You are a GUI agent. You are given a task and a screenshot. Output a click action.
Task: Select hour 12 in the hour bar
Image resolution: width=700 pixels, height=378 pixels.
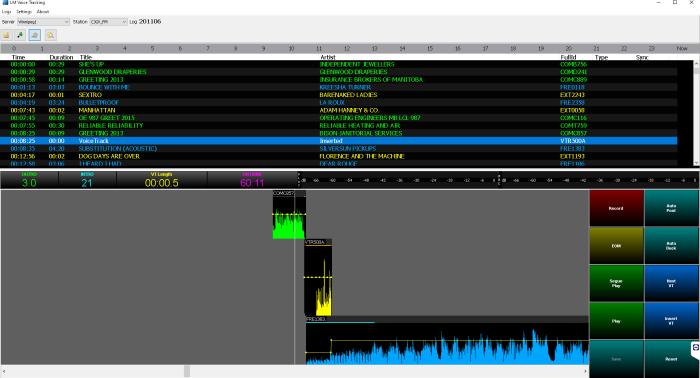[x=347, y=48]
